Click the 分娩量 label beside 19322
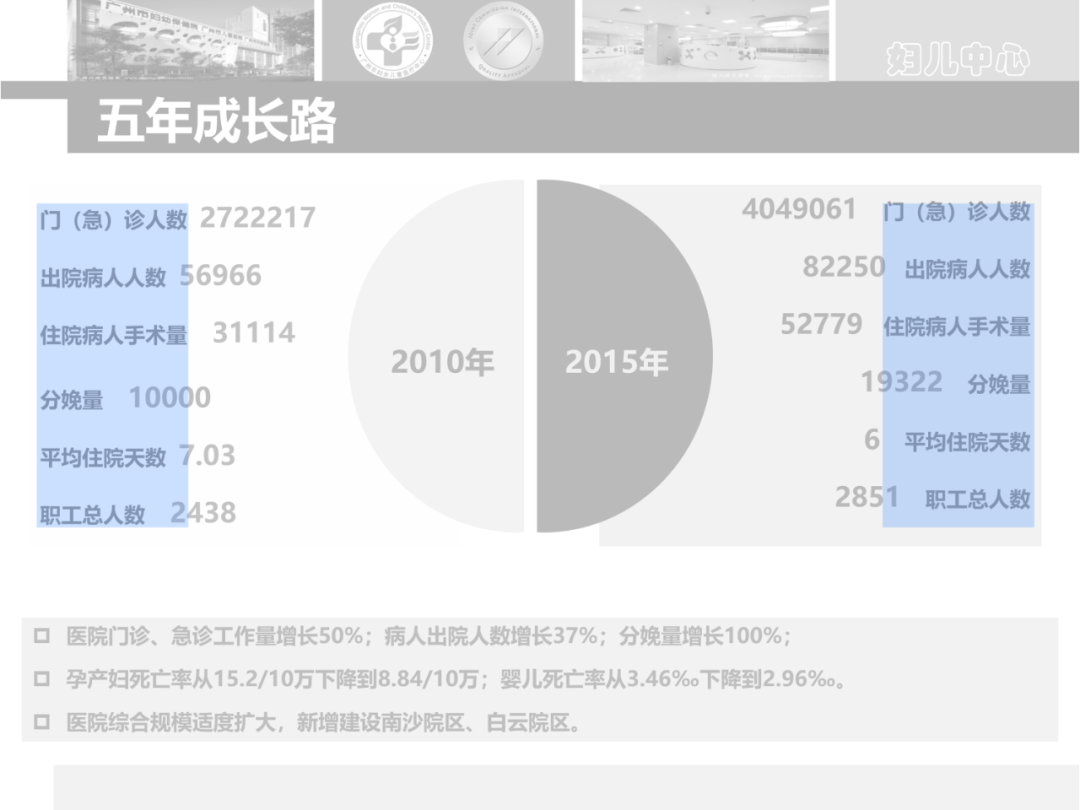 click(x=999, y=384)
